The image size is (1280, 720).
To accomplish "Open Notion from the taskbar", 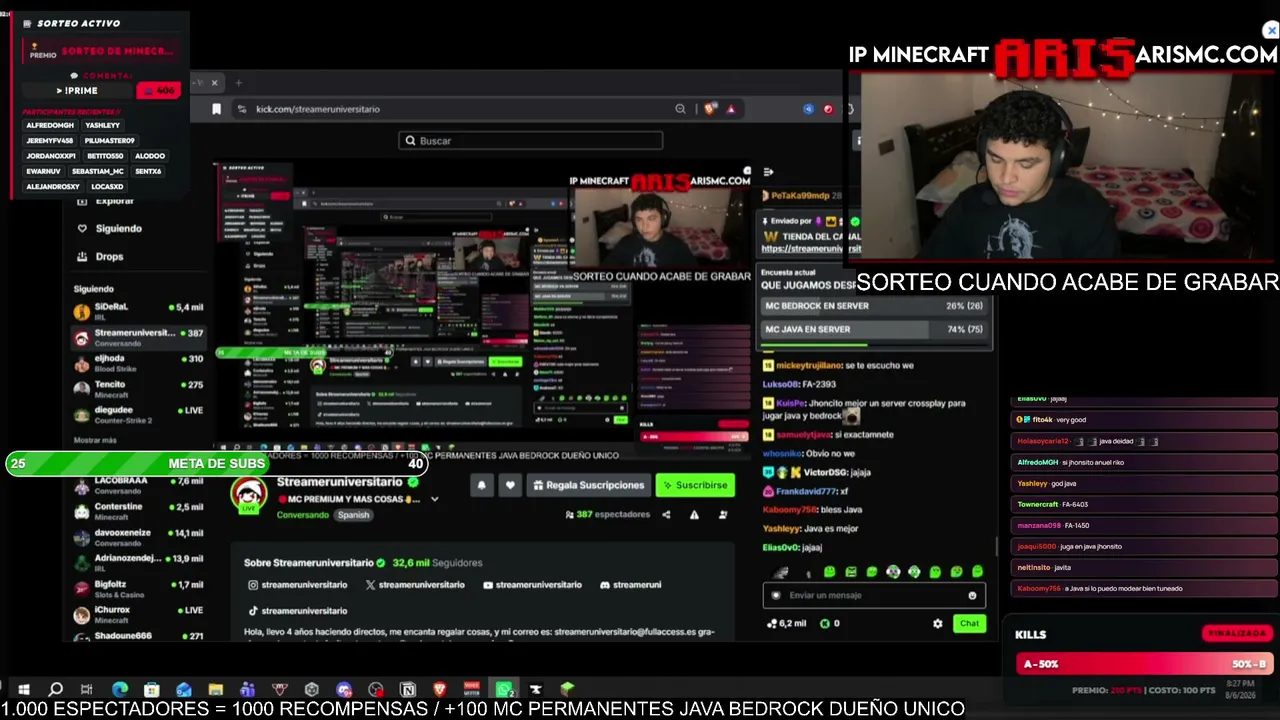I will pos(408,689).
